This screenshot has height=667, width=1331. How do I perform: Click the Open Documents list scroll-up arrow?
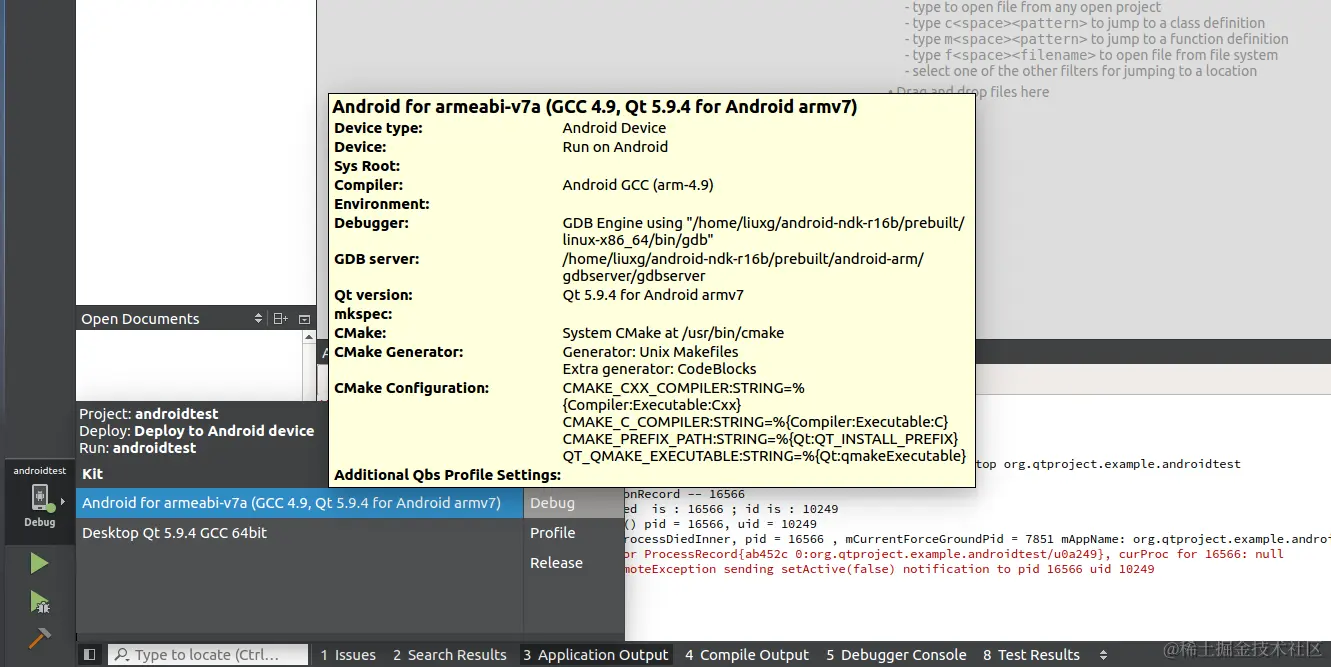click(309, 338)
